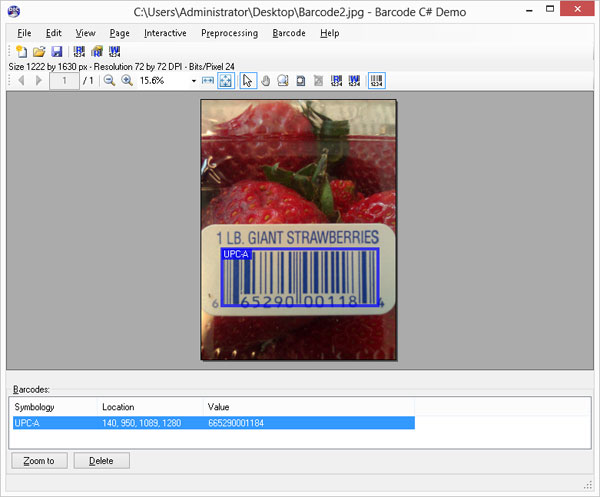Select the UPC-A symbology cell
Viewport: 600px width, 497px height.
pyautogui.click(x=27, y=423)
